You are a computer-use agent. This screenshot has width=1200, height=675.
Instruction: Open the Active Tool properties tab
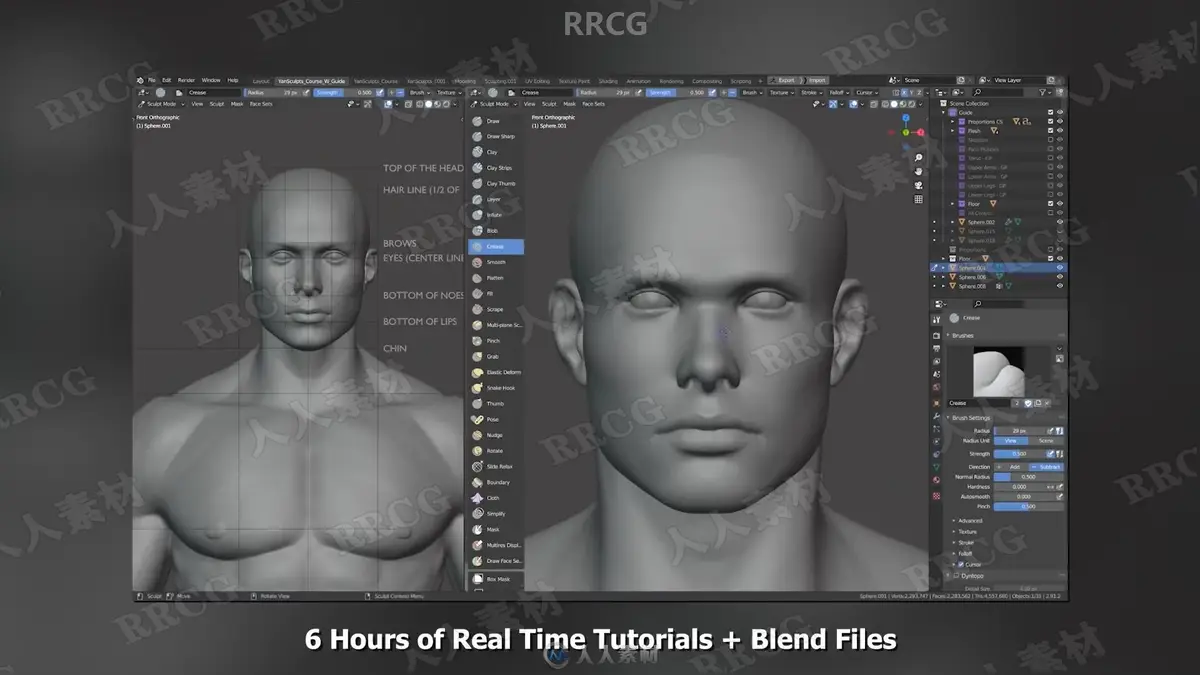tap(936, 318)
